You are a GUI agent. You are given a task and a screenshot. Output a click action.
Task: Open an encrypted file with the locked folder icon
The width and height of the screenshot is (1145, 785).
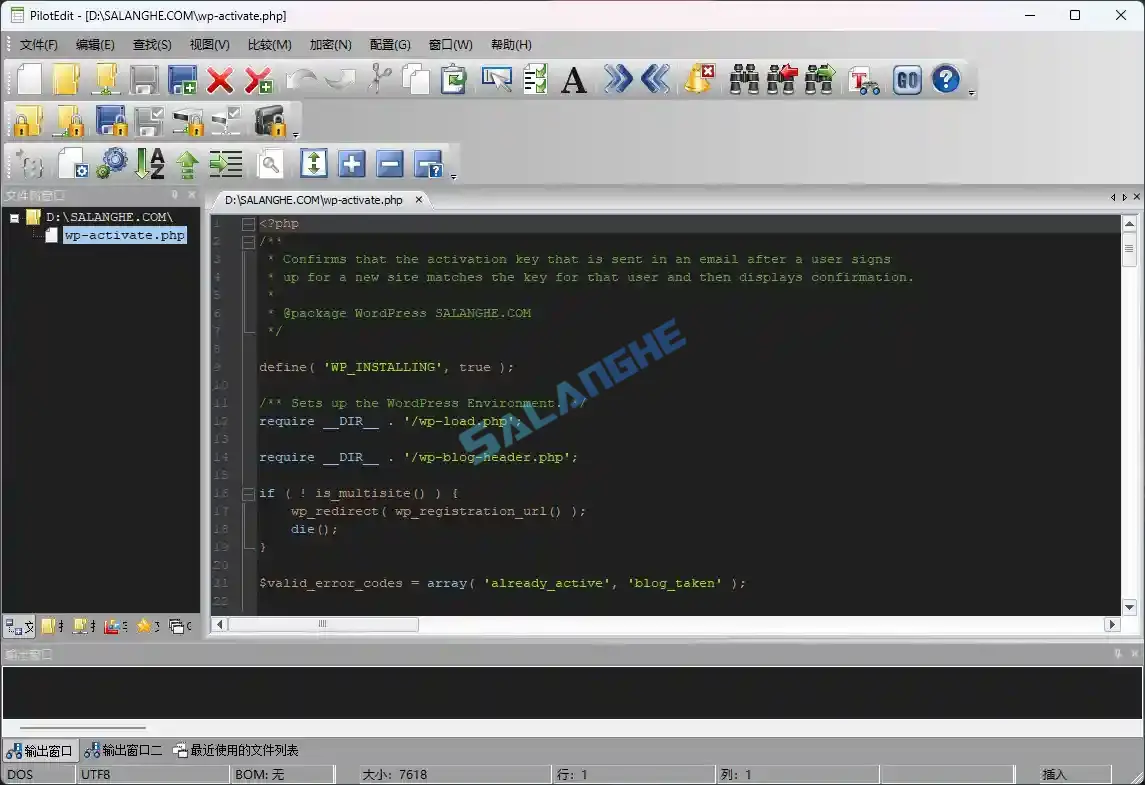pyautogui.click(x=27, y=121)
